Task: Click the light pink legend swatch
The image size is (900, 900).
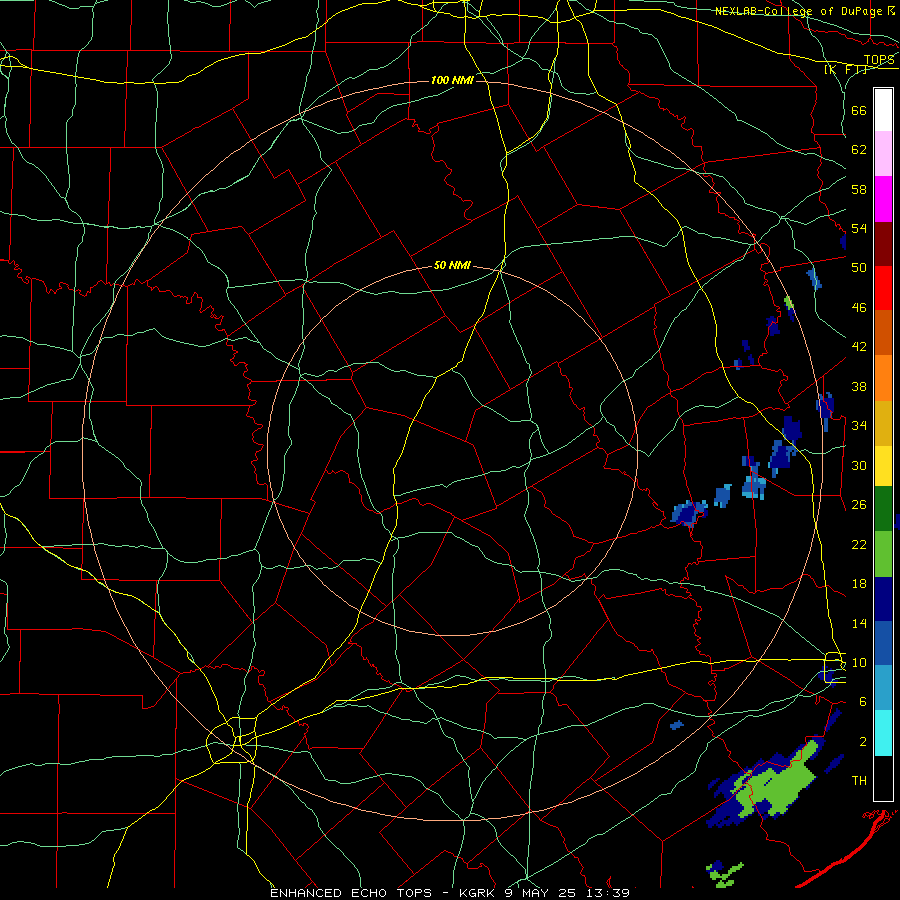Action: [883, 154]
